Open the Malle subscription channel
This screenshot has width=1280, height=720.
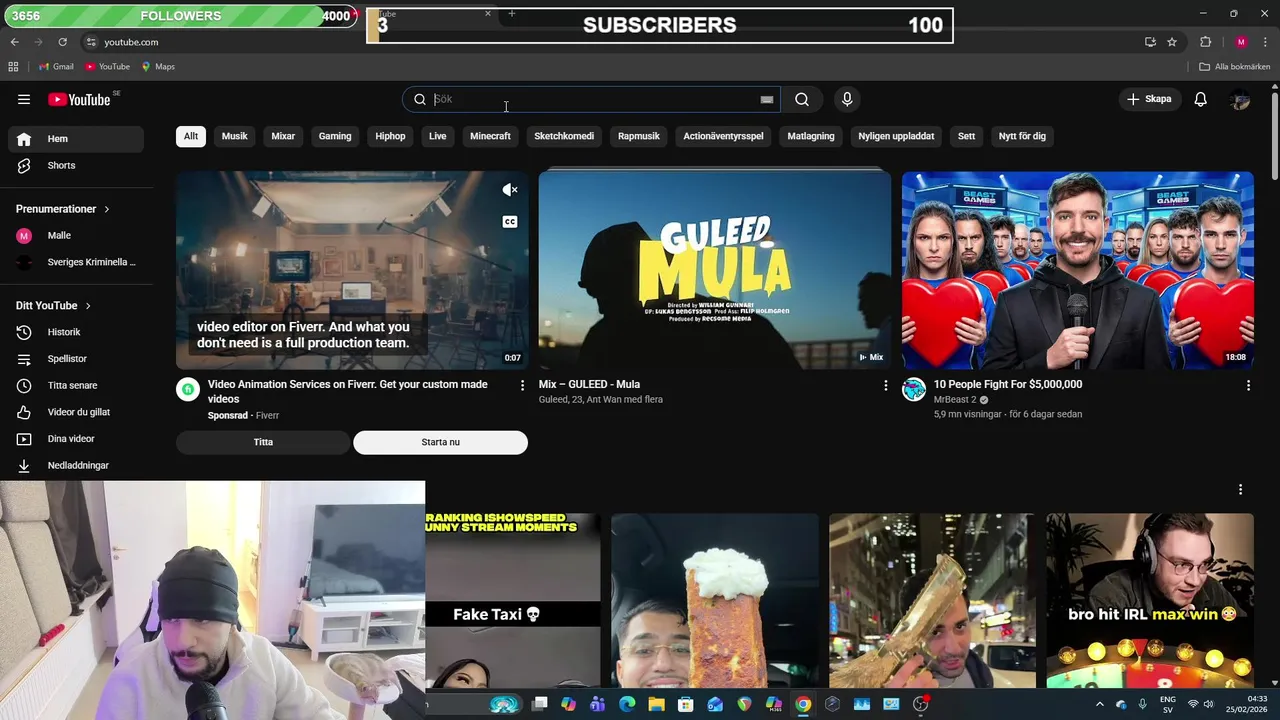[x=76, y=236]
